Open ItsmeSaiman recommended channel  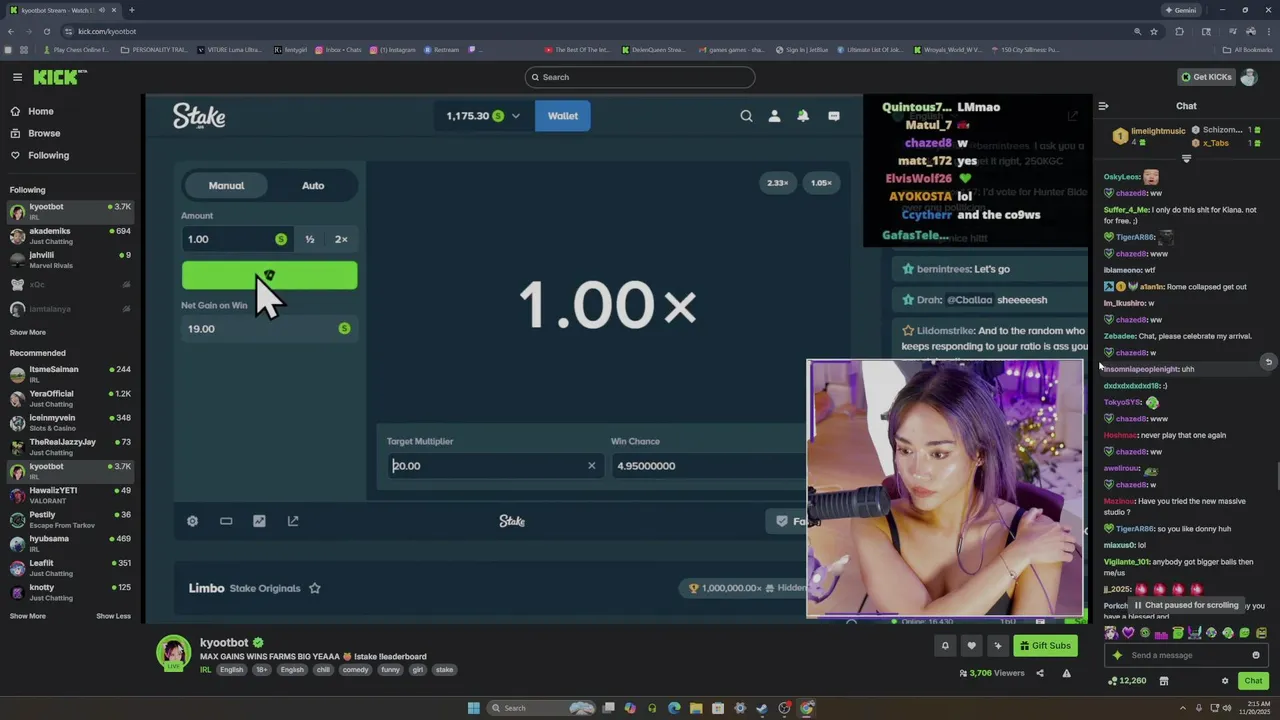tap(70, 374)
